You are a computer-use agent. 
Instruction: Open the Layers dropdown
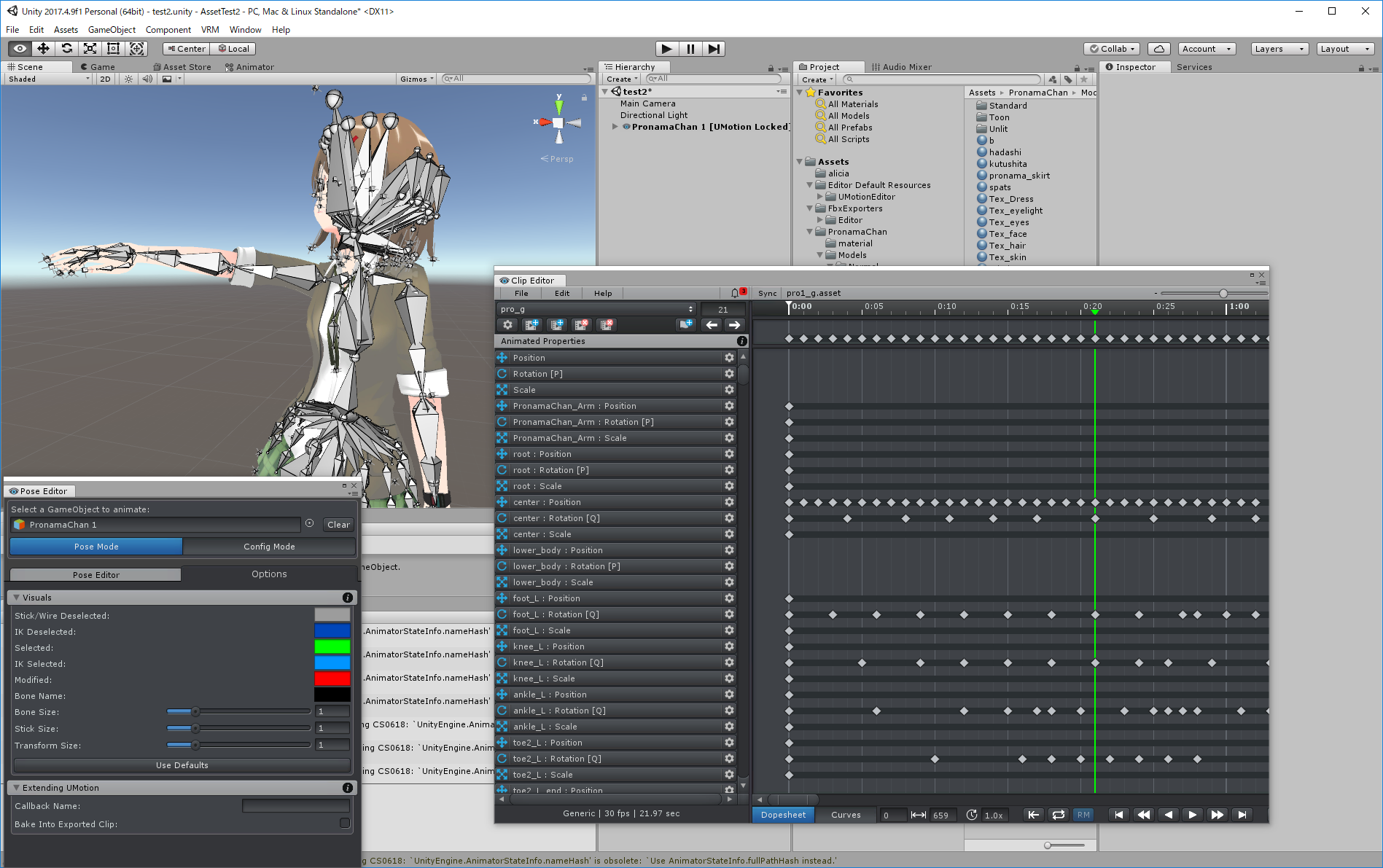(x=1278, y=49)
